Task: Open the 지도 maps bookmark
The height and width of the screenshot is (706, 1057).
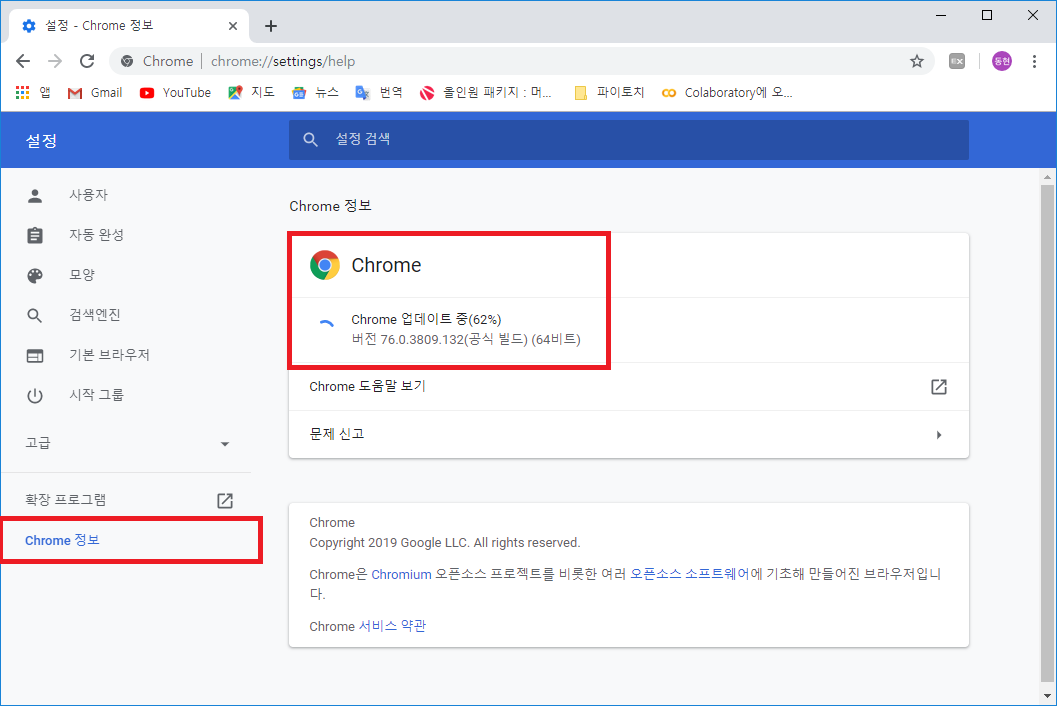Action: tap(251, 92)
